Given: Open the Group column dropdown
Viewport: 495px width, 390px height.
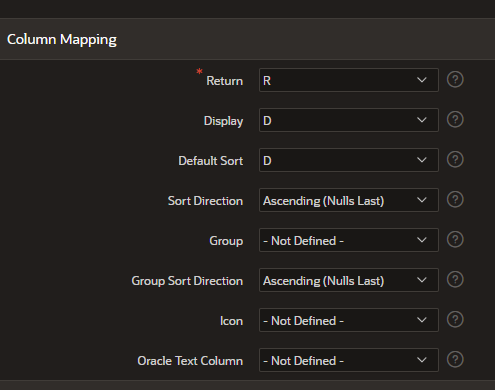Looking at the screenshot, I should click(x=349, y=240).
